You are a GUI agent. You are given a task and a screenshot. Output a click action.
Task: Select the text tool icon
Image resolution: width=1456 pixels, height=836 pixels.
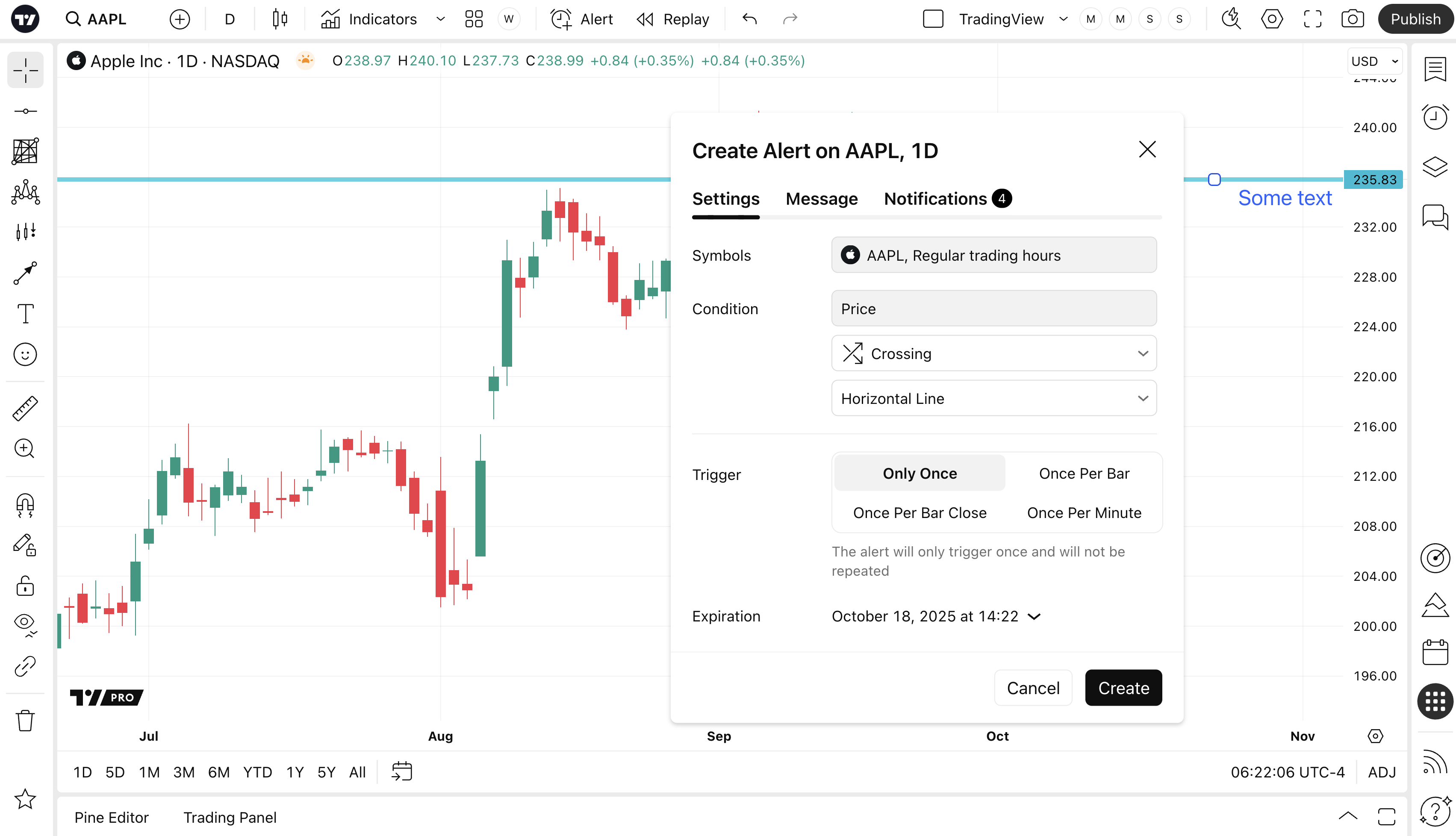25,314
